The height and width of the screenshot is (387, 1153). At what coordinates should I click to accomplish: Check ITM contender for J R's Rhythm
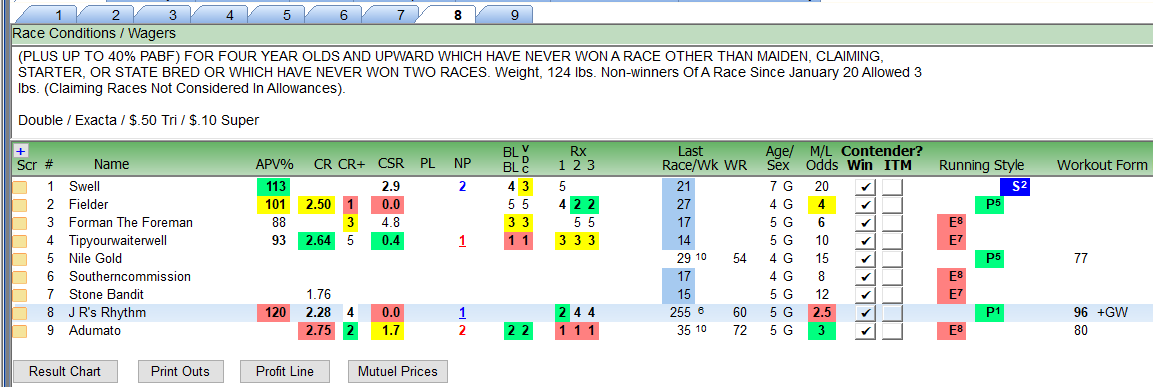tap(892, 313)
